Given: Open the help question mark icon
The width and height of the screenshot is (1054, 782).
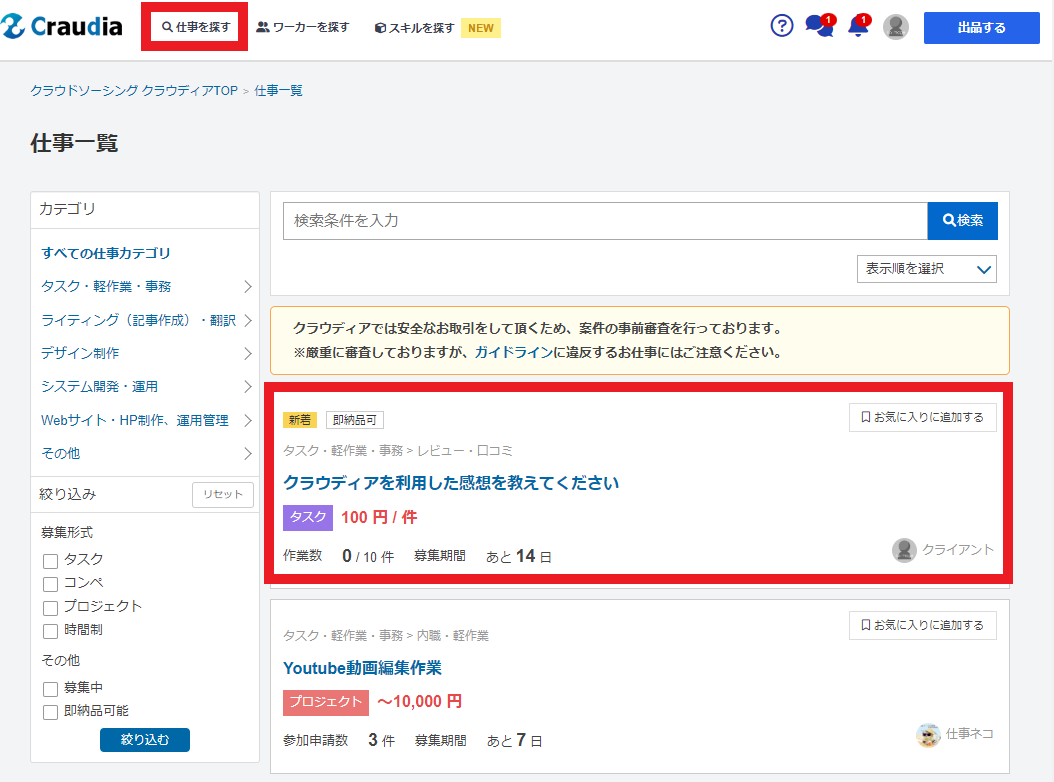Looking at the screenshot, I should (x=782, y=27).
